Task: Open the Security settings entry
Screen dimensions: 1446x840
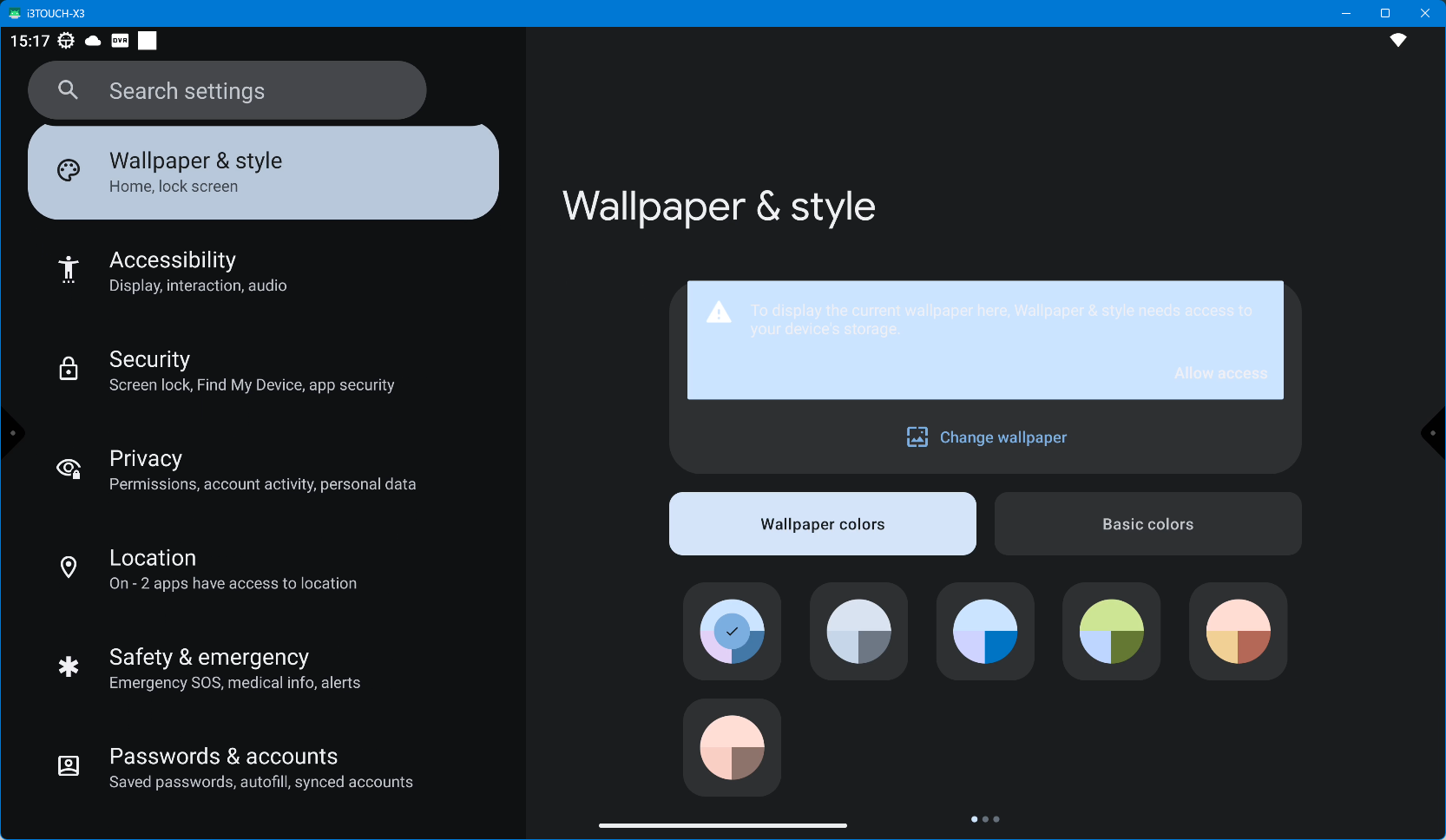Action: 252,371
